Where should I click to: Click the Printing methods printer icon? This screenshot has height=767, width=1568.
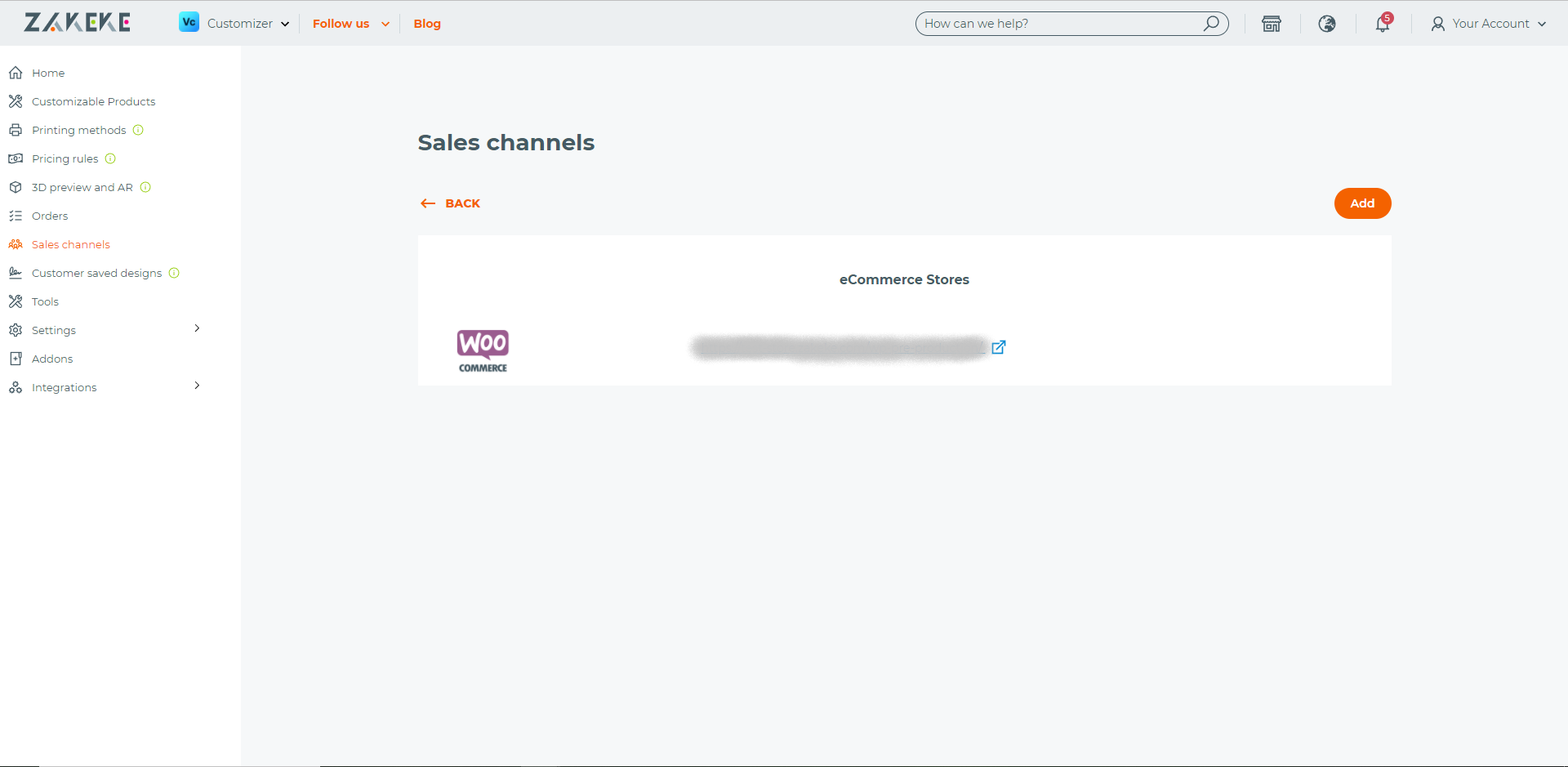pos(16,130)
